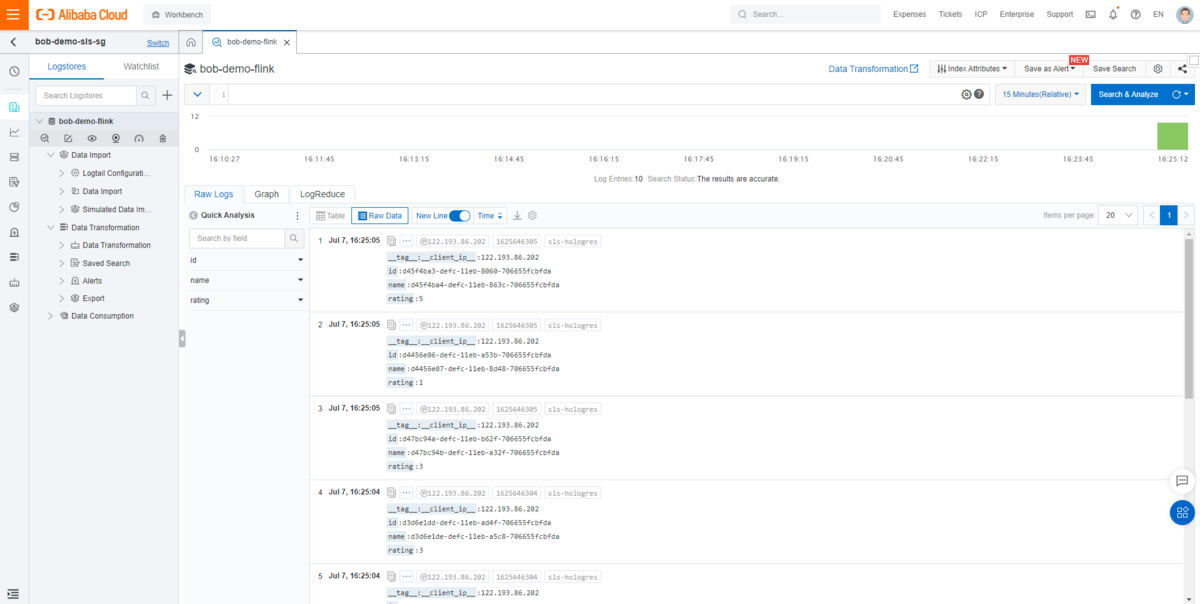Focus the top Search box
Screen dimensions: 1200x604
(806, 14)
